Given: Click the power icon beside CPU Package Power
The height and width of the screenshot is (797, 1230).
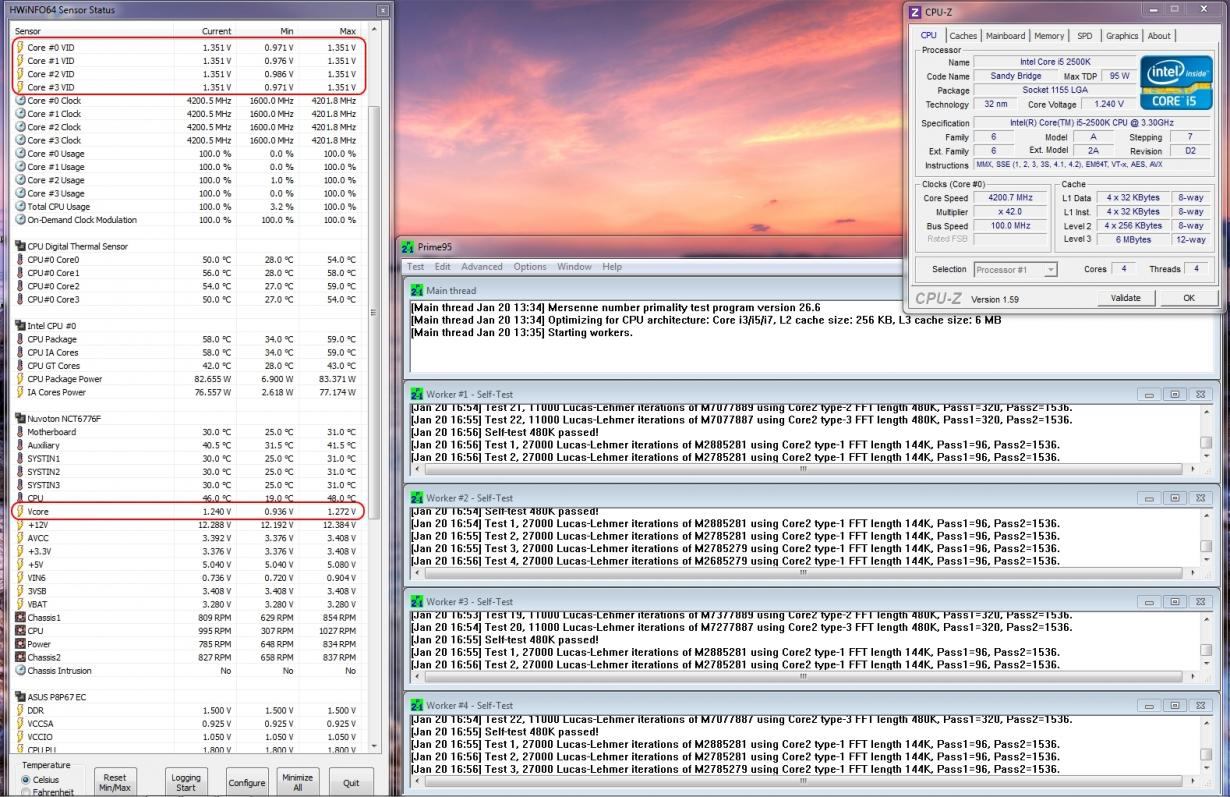Looking at the screenshot, I should pyautogui.click(x=20, y=379).
